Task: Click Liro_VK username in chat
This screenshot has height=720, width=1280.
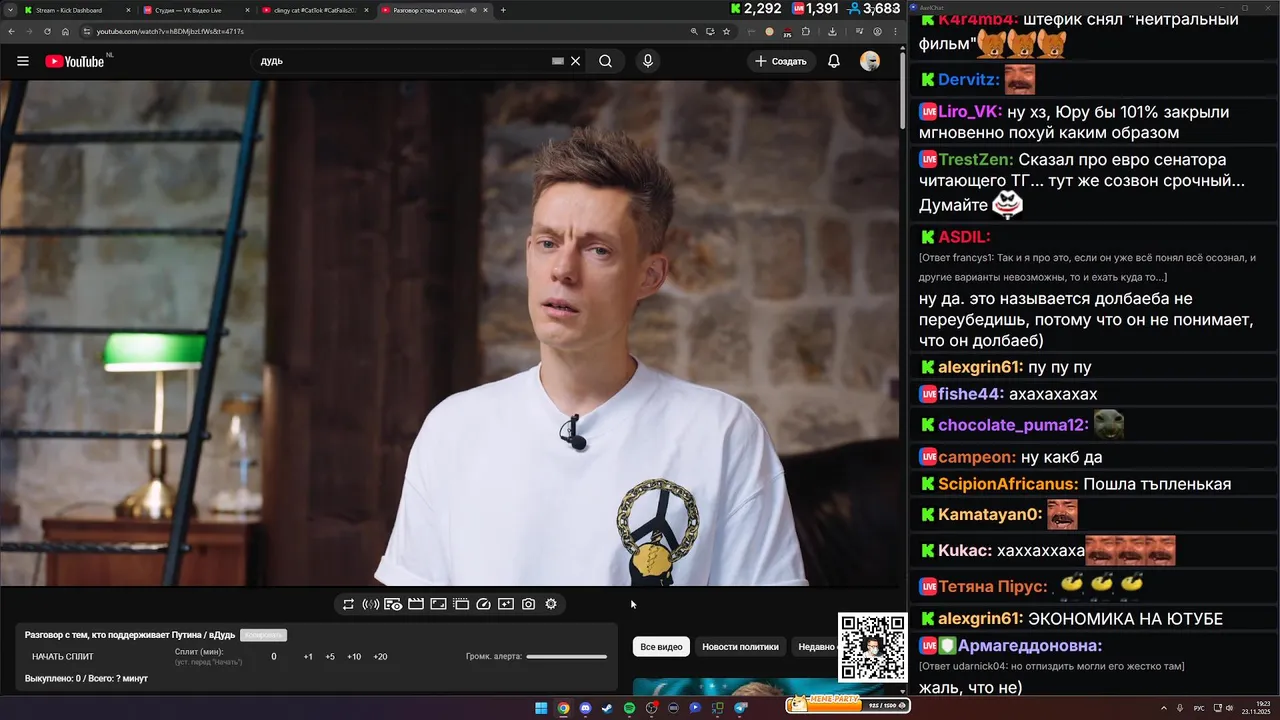Action: tap(971, 112)
